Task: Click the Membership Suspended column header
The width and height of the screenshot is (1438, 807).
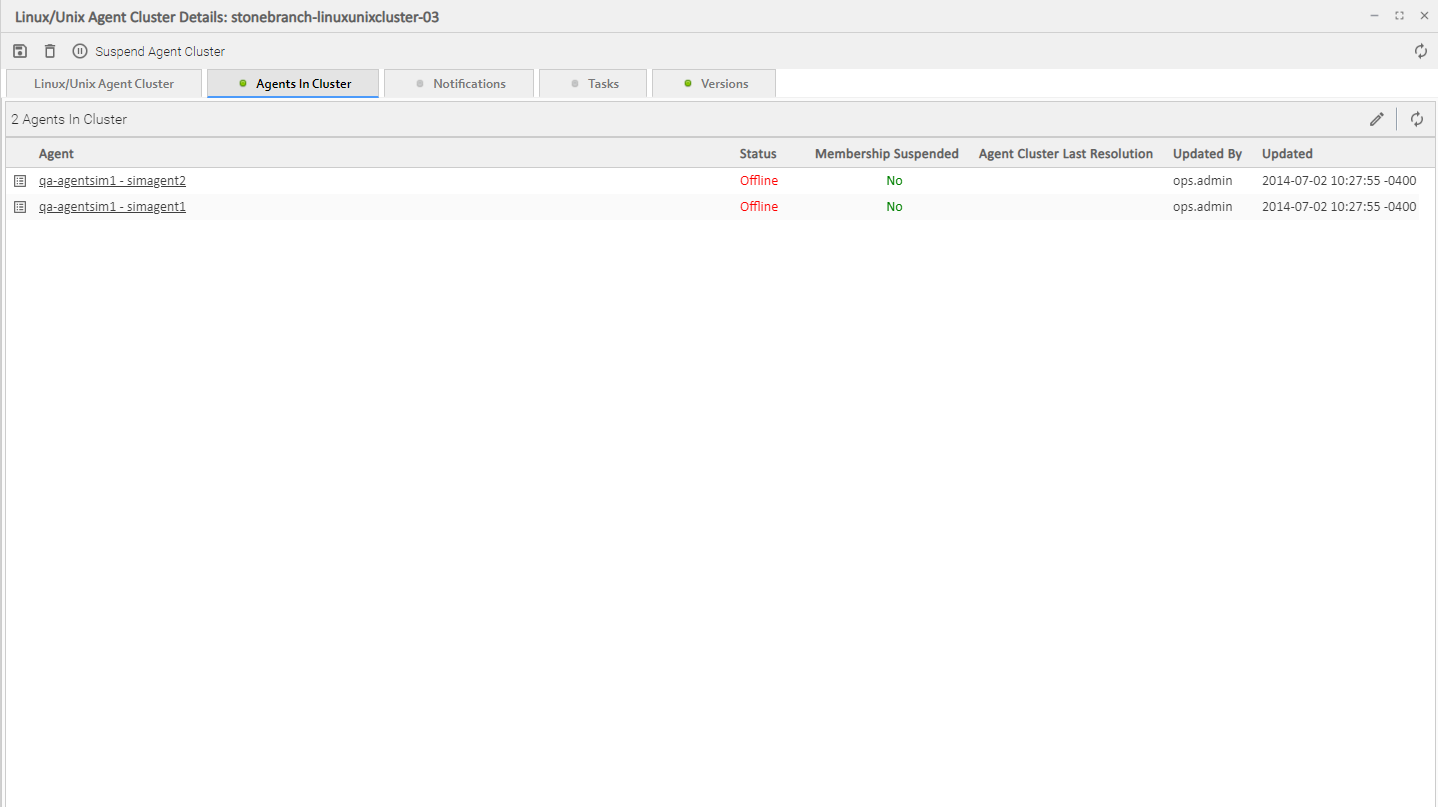Action: [x=886, y=154]
